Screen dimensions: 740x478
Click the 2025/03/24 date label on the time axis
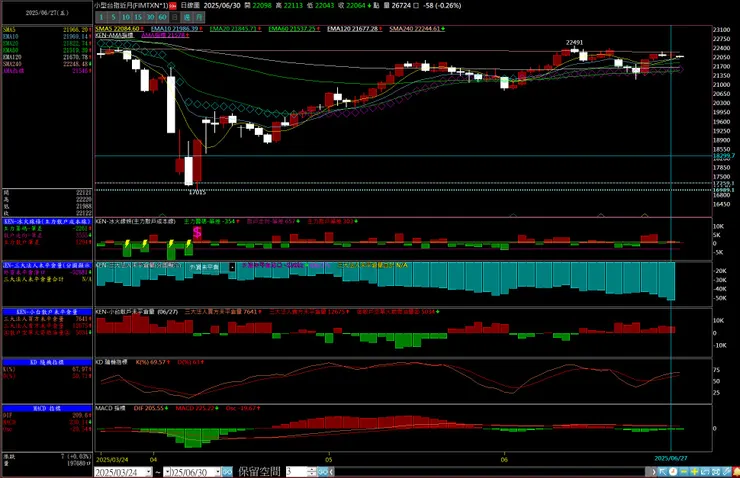coord(112,459)
